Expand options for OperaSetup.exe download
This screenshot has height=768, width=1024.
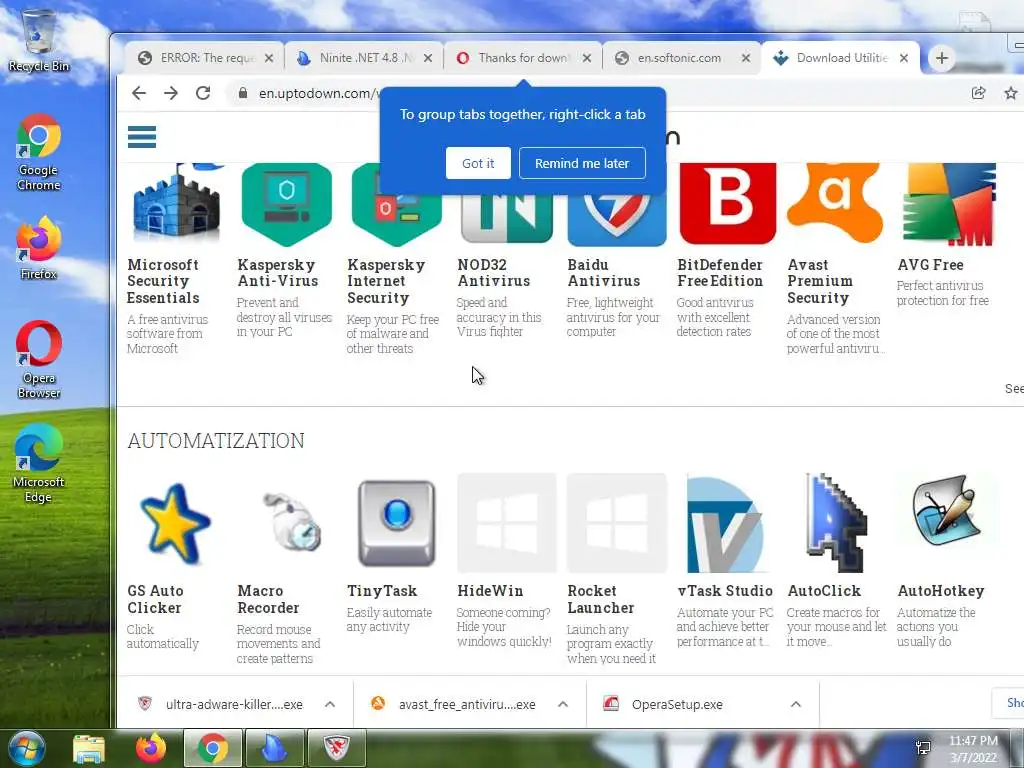click(796, 704)
